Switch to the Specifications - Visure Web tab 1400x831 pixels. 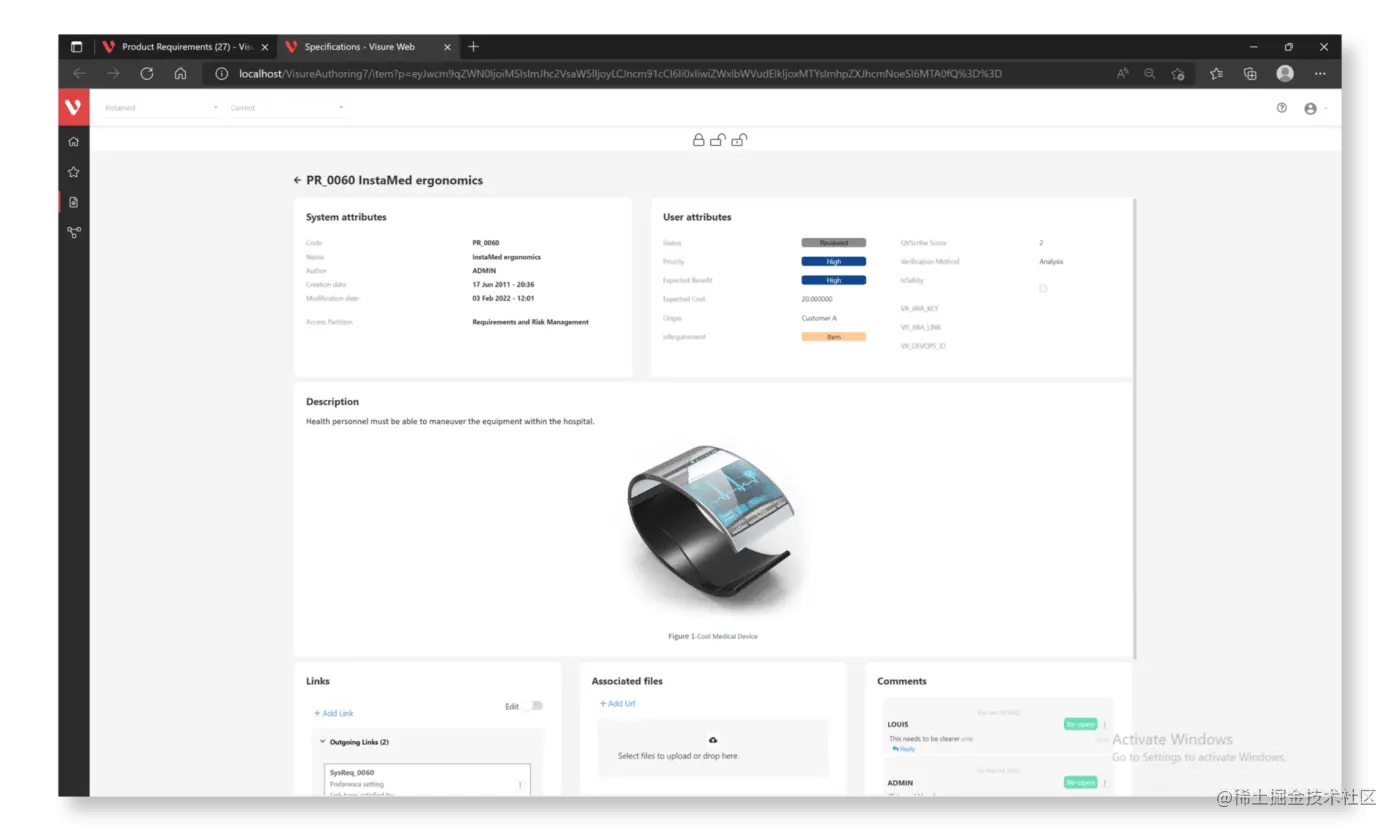click(x=368, y=47)
